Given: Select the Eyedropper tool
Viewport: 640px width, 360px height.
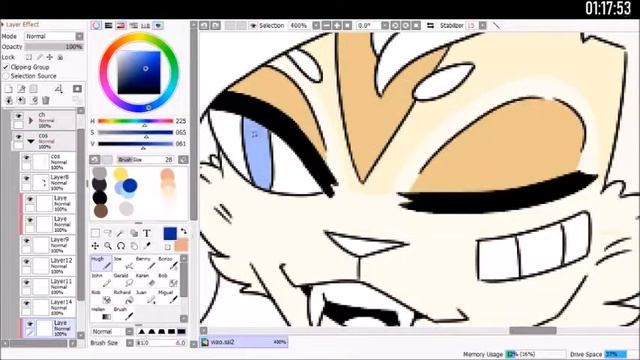Looking at the screenshot, I should pos(147,246).
